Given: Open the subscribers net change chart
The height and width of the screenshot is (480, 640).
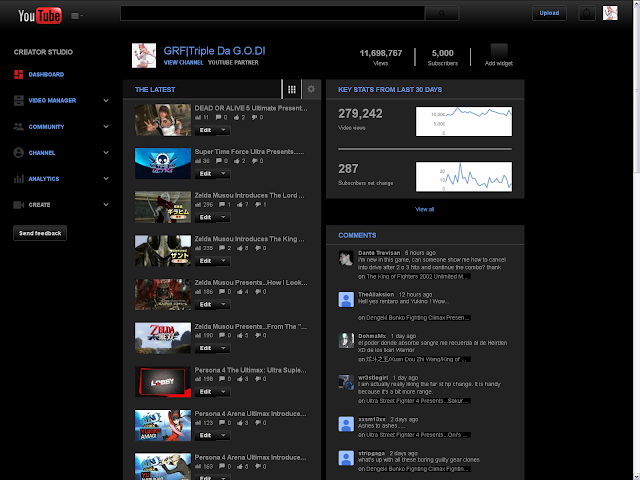Looking at the screenshot, I should (464, 177).
